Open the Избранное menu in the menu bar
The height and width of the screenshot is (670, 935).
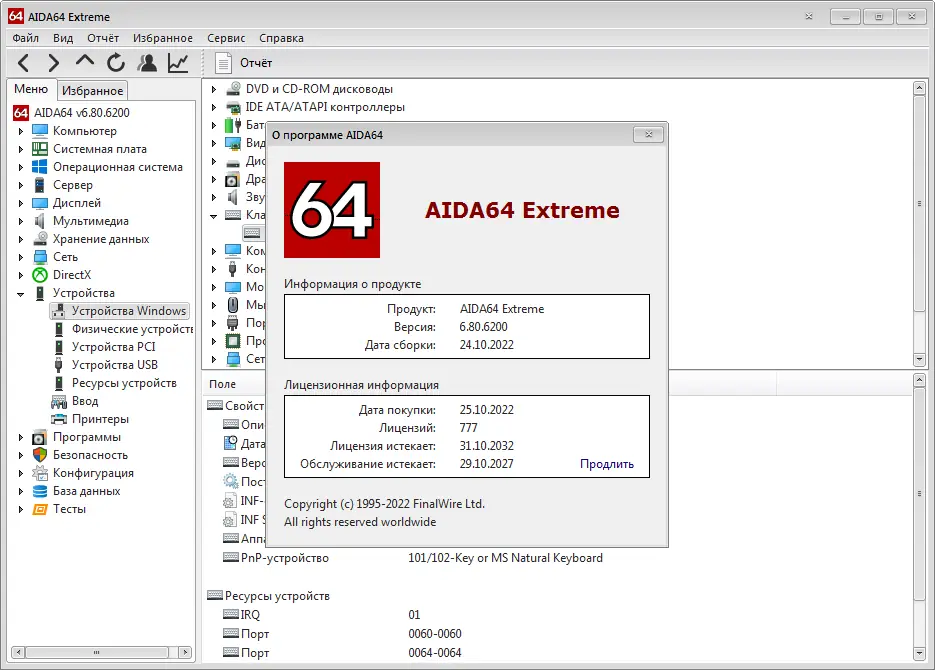[x=163, y=38]
